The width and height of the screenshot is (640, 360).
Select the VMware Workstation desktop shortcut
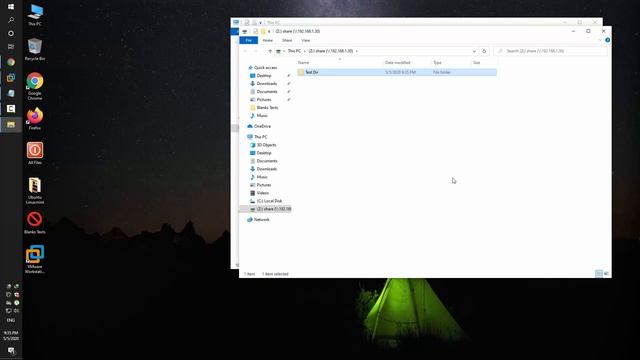point(35,259)
